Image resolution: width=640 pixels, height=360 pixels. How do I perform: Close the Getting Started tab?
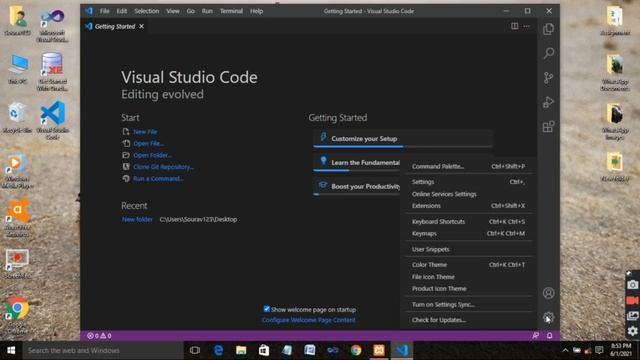(142, 26)
